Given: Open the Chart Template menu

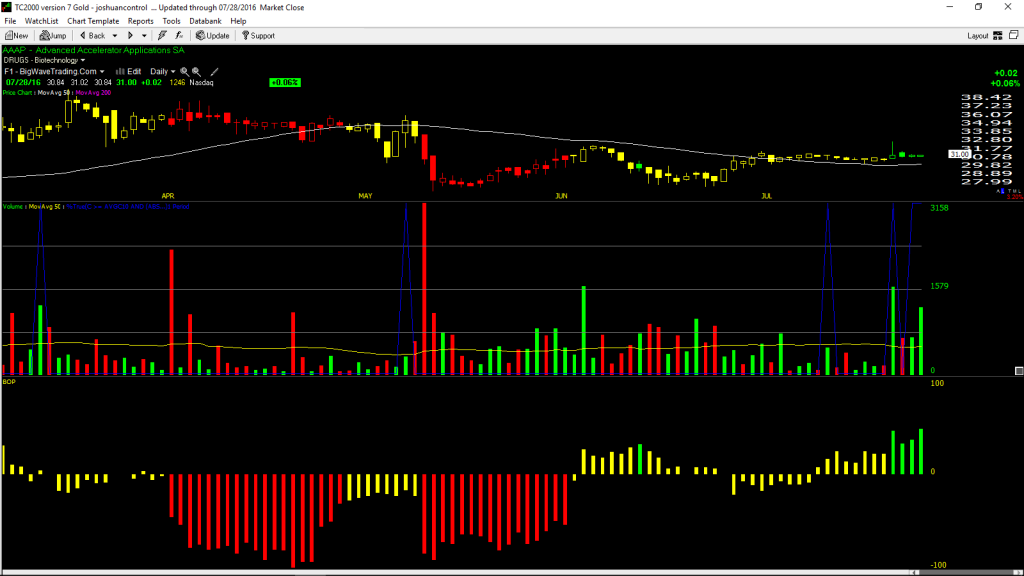Looking at the screenshot, I should [93, 21].
